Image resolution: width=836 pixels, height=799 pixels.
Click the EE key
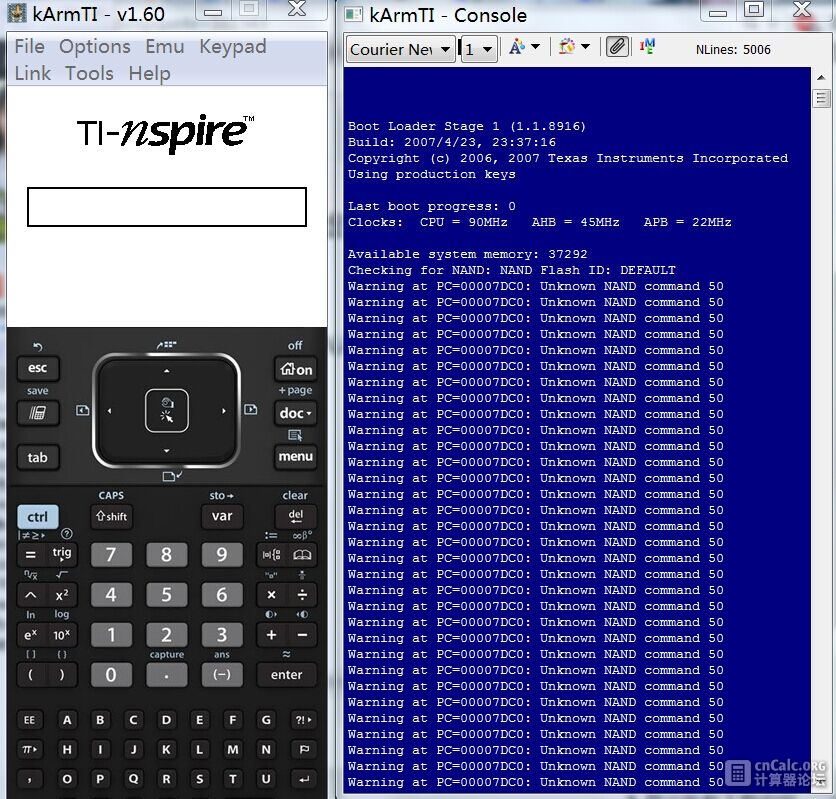click(x=29, y=720)
